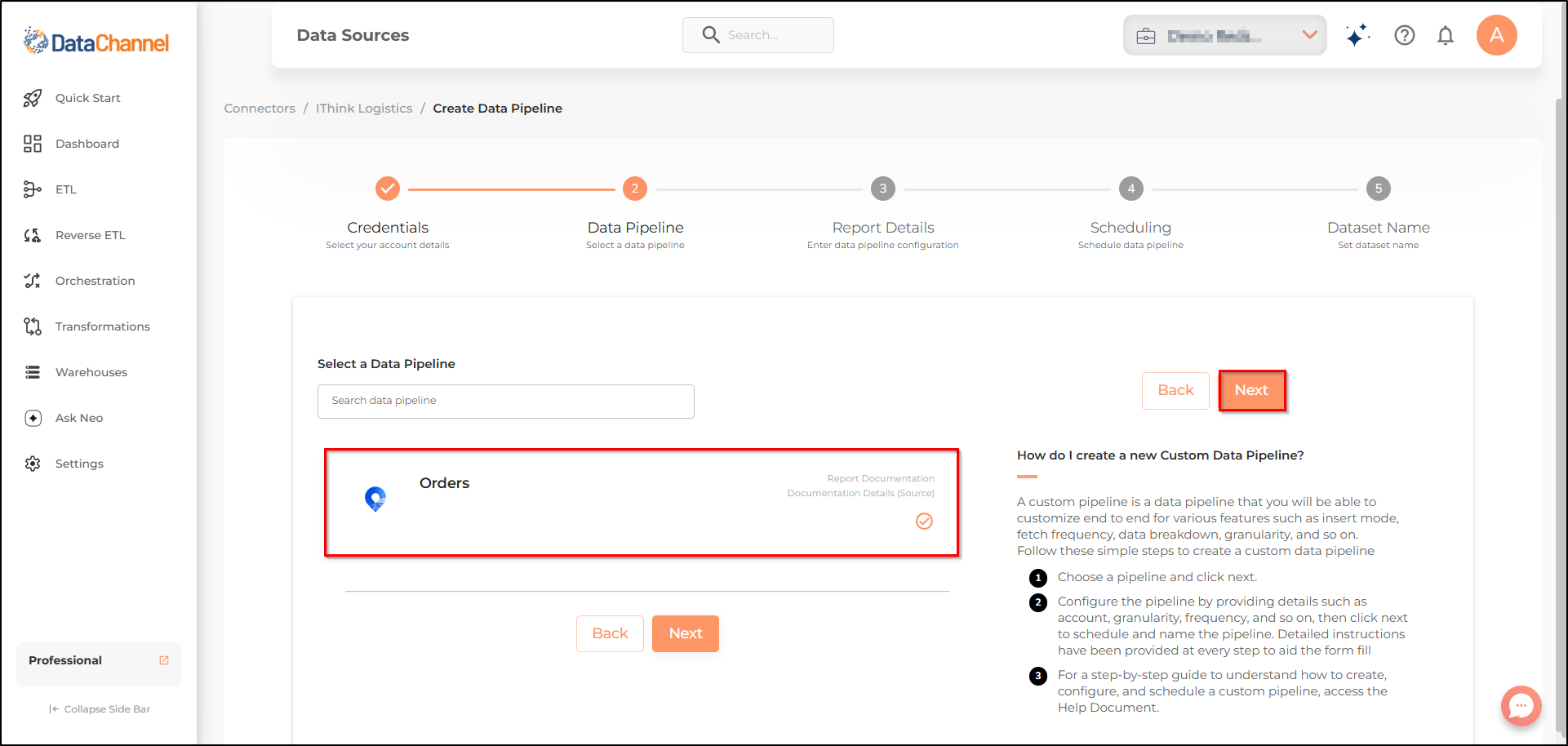Image resolution: width=1568 pixels, height=746 pixels.
Task: Go to Transformations page
Action: pos(103,326)
